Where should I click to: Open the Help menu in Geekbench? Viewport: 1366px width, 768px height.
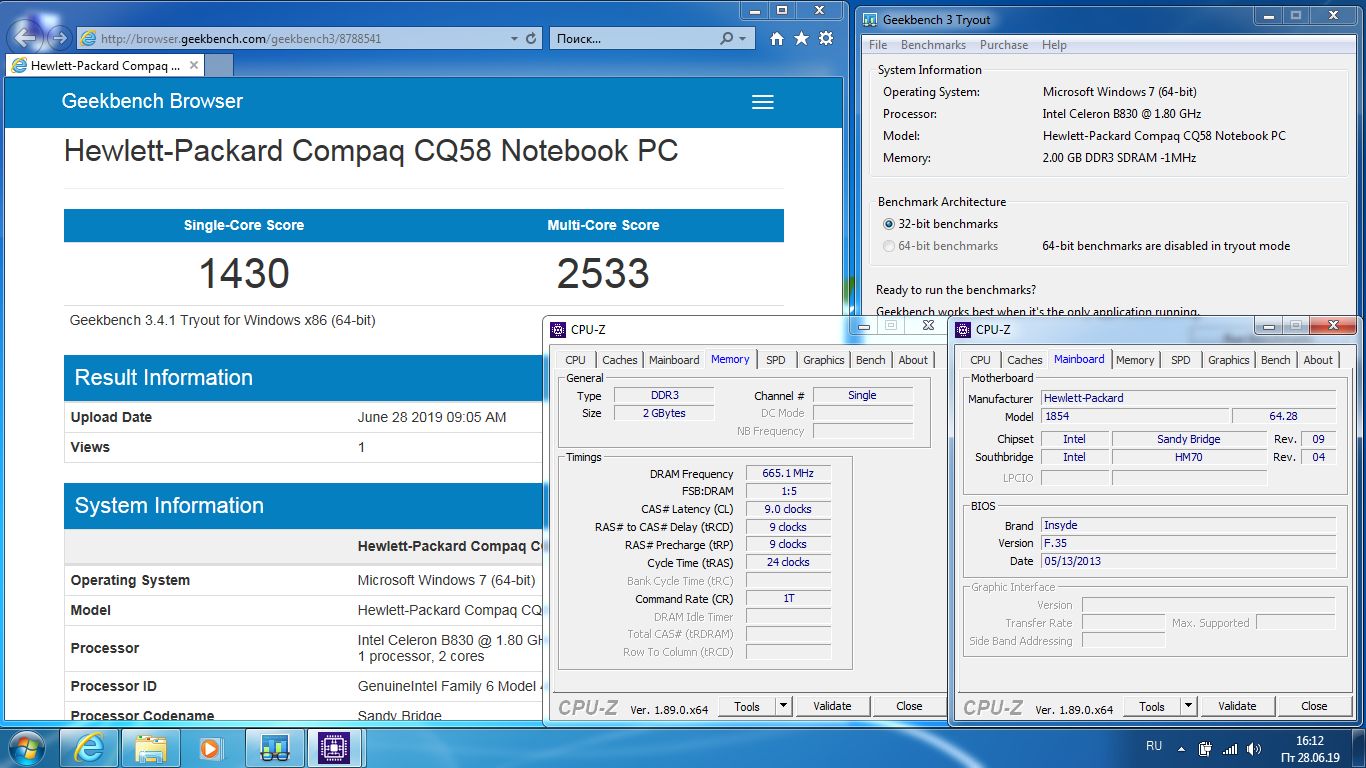click(1054, 45)
